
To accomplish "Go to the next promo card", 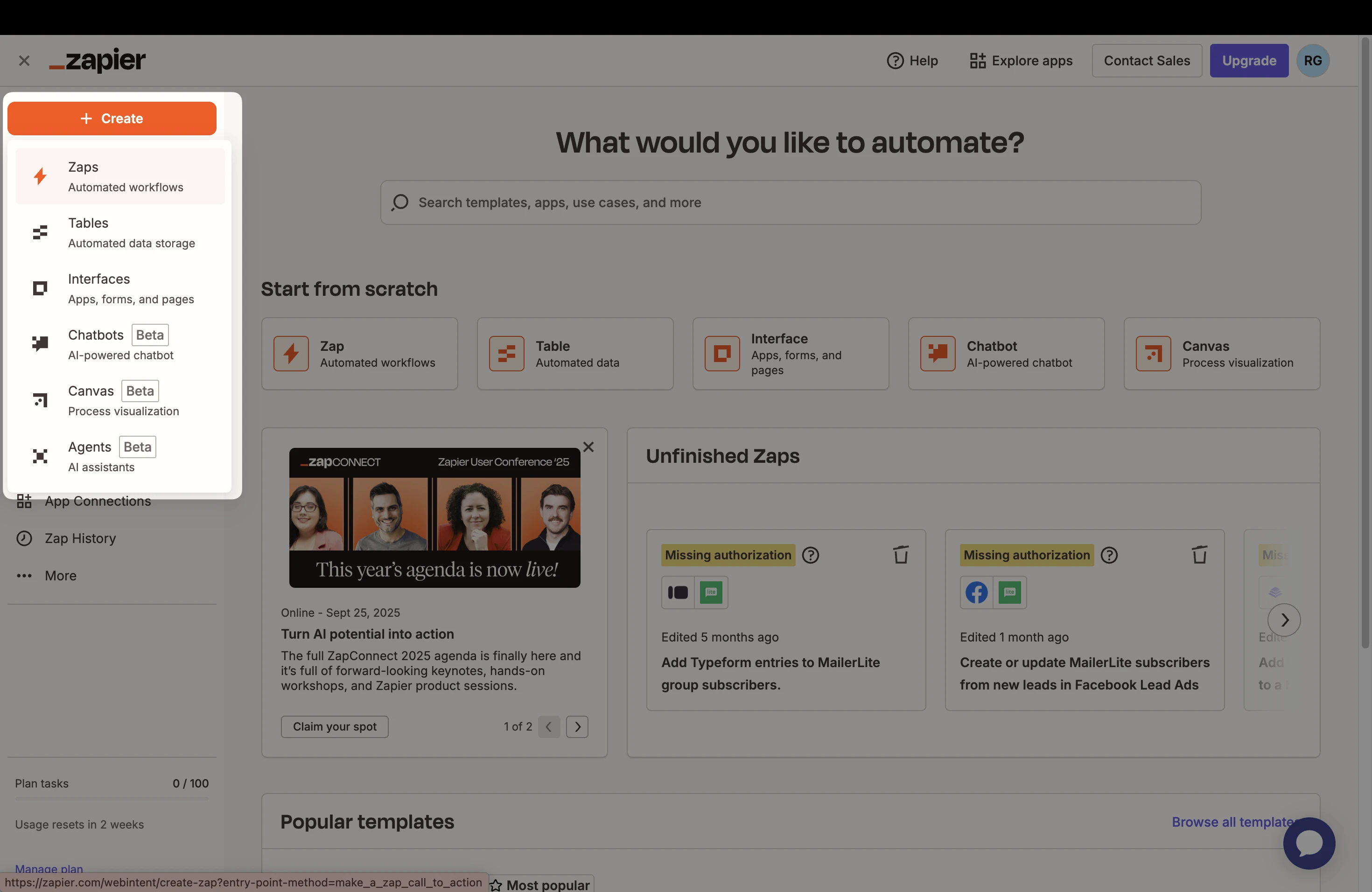I will (577, 727).
